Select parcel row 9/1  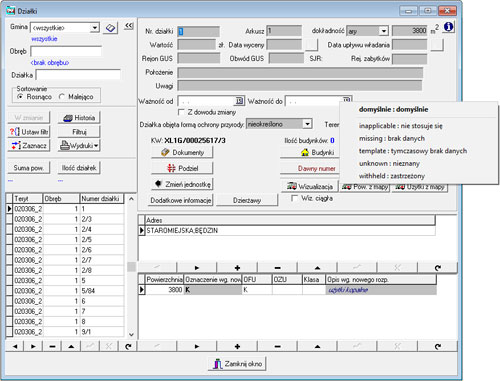[65, 332]
